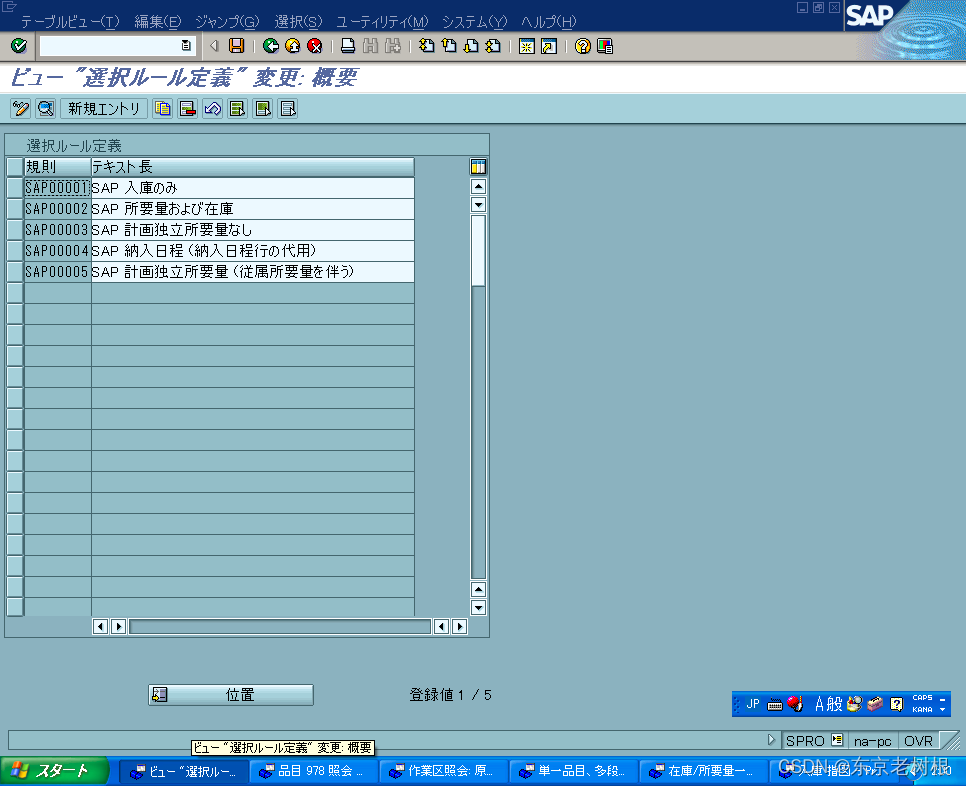Click the Help question mark icon

coord(583,45)
